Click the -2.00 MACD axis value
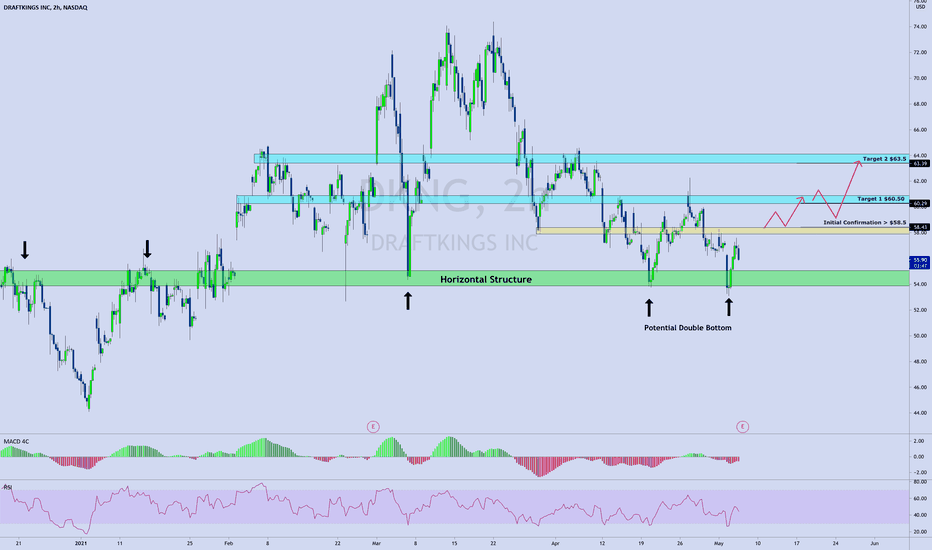This screenshot has height=550, width=932. [918, 472]
